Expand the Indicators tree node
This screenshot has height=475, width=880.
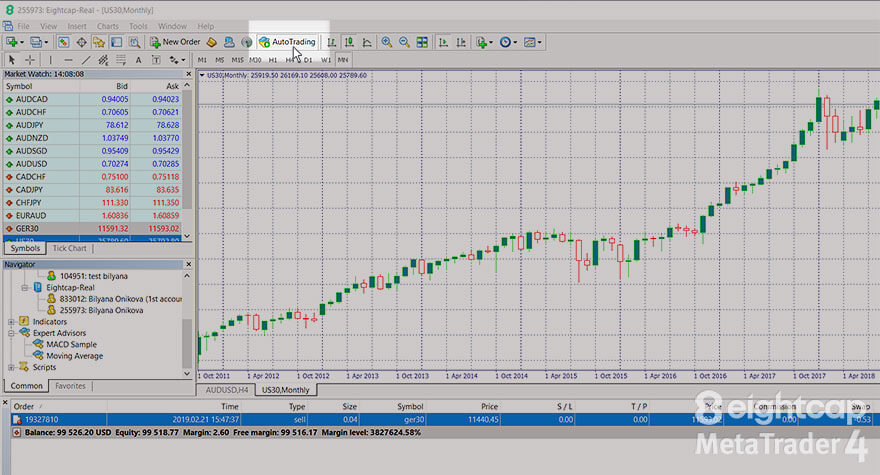[x=11, y=322]
